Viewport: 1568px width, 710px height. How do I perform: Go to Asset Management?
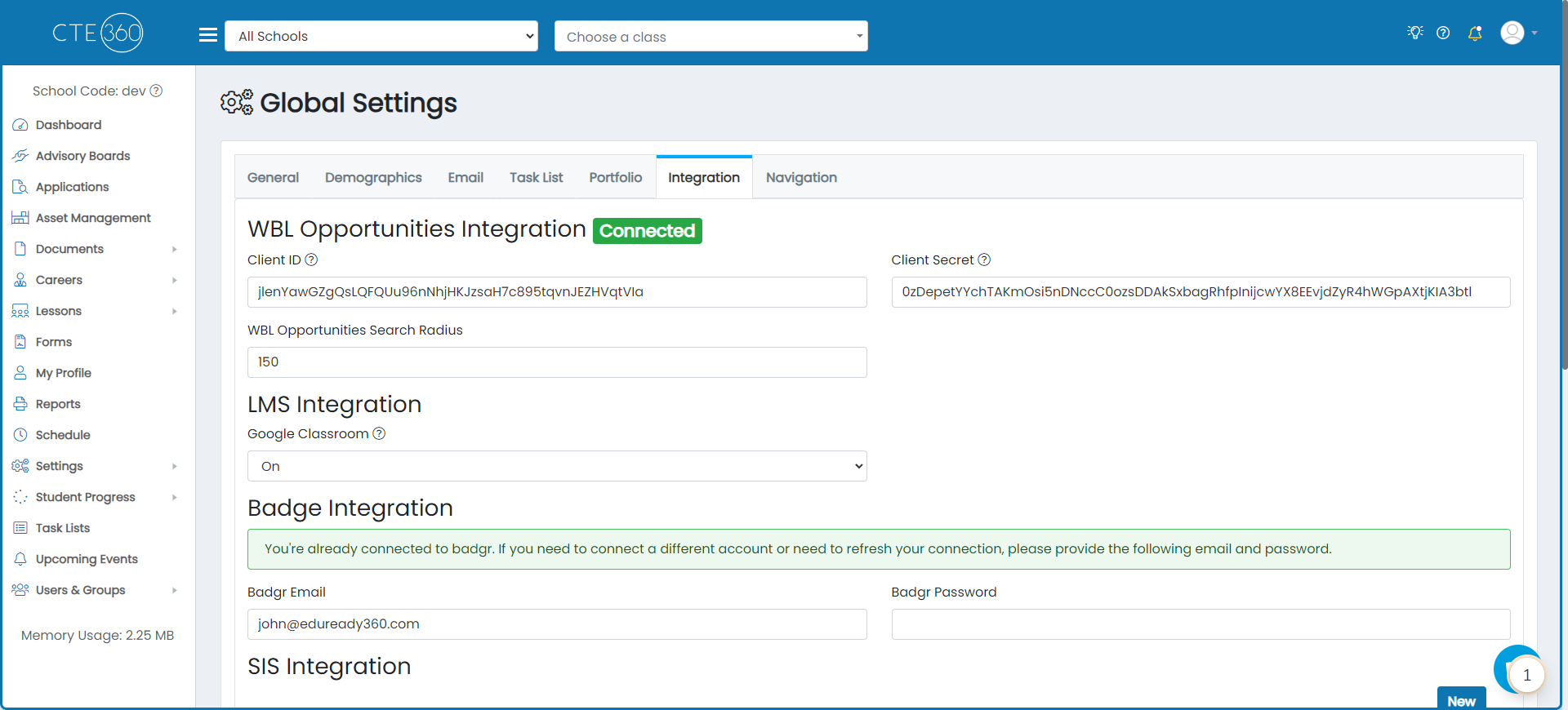(x=93, y=218)
